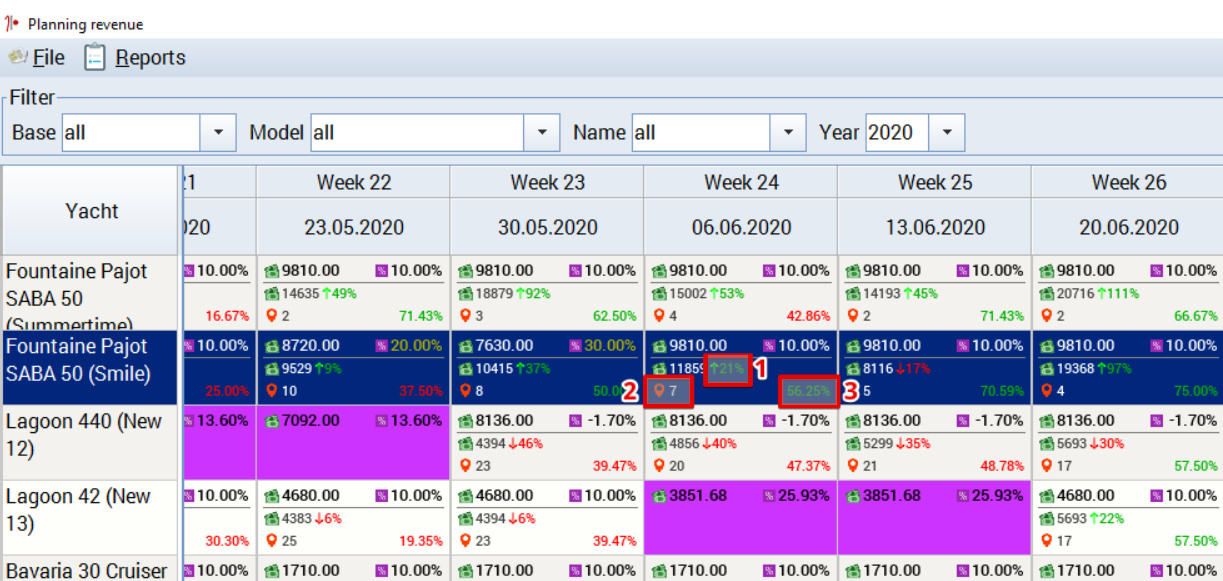Select the Week 24 column header
This screenshot has height=581, width=1223.
click(741, 182)
